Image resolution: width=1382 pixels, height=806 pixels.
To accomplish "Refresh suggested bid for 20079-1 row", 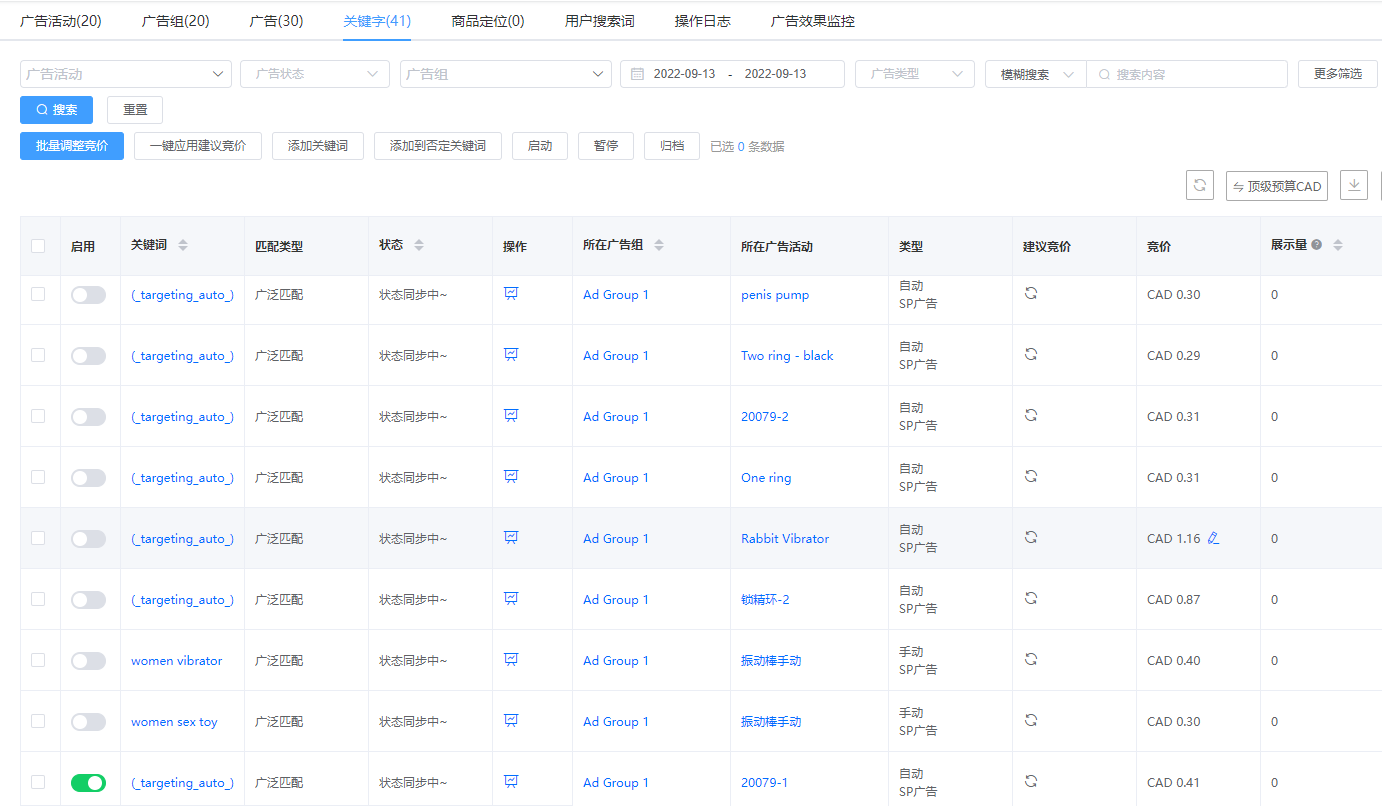I will pyautogui.click(x=1031, y=782).
